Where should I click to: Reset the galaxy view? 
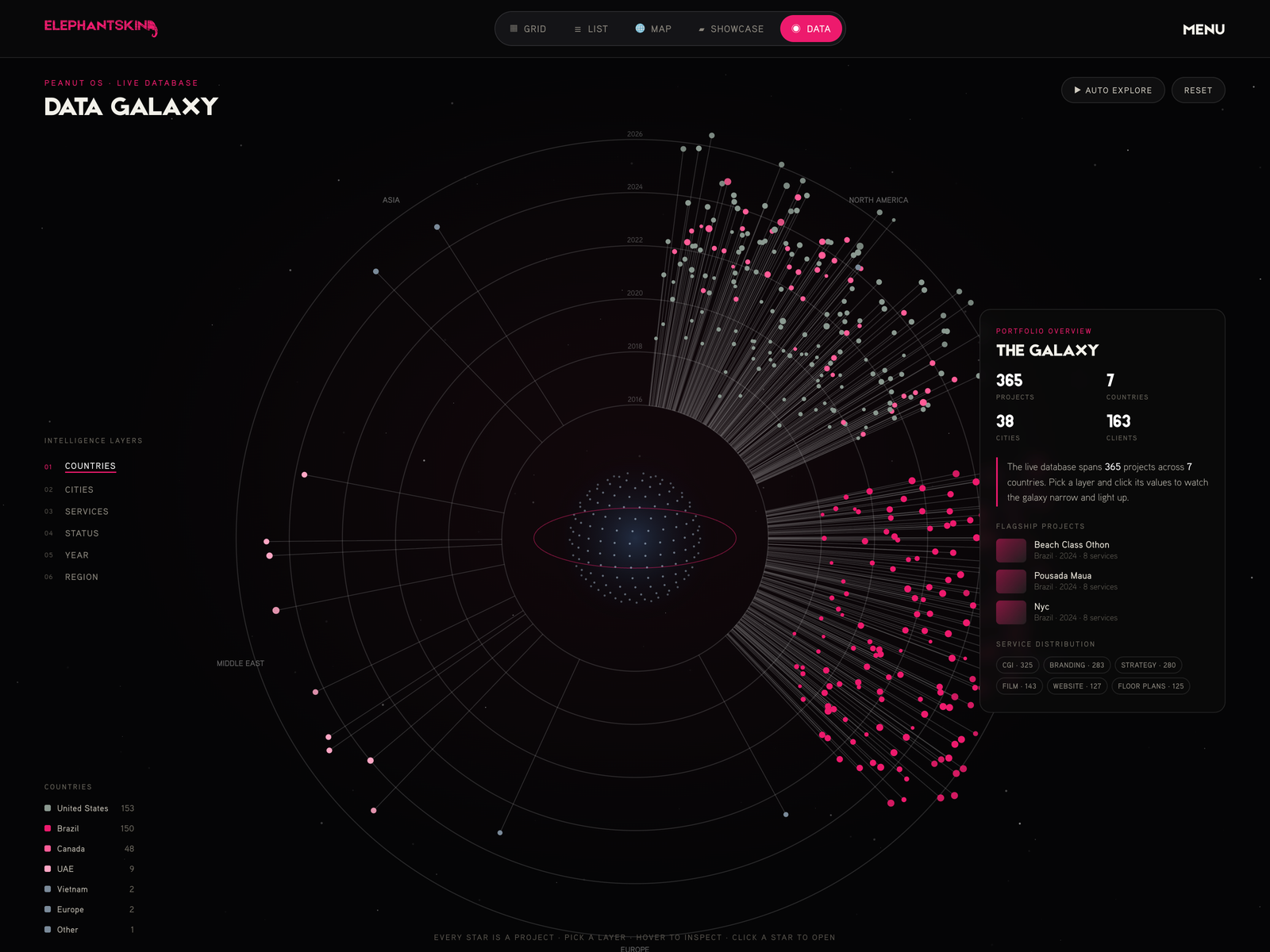tap(1198, 90)
